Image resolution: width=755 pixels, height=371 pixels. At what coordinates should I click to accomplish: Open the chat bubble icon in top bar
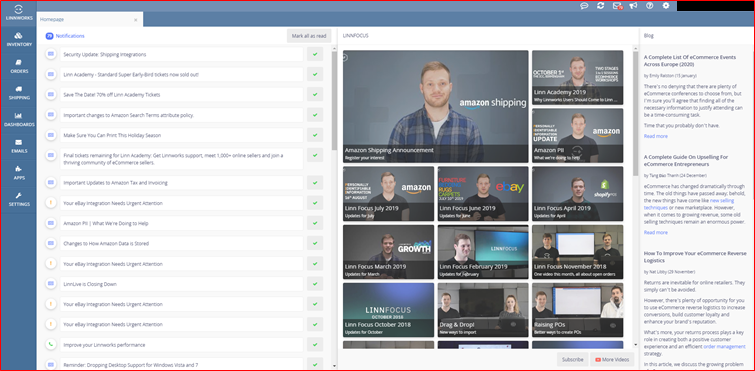(x=584, y=6)
